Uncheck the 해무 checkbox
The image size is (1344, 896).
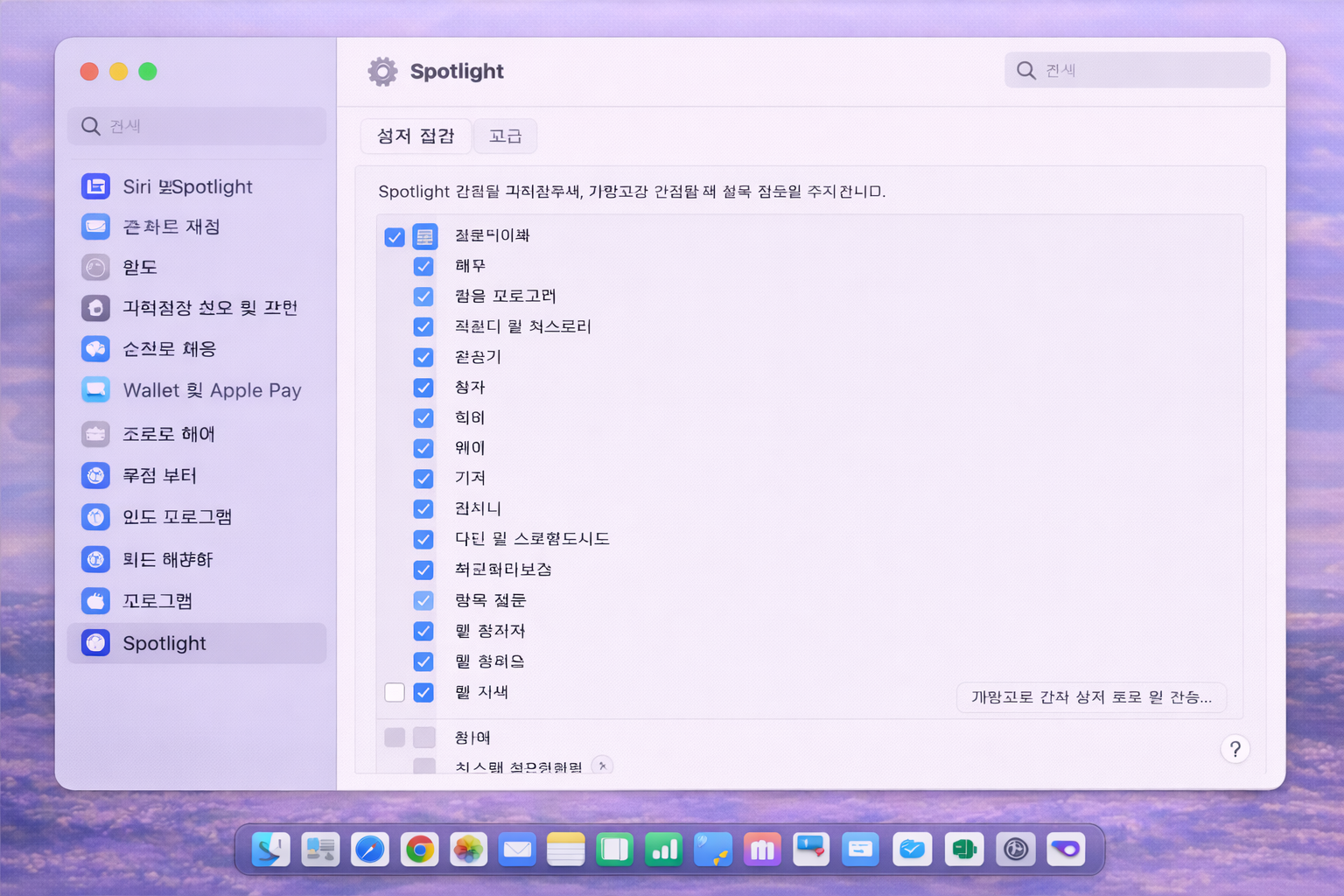tap(423, 266)
